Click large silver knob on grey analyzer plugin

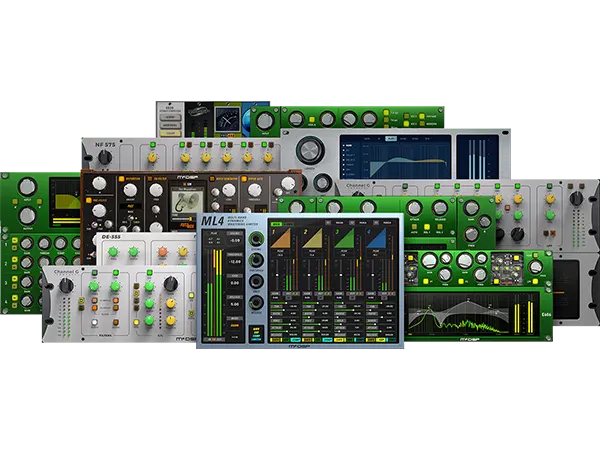click(310, 150)
